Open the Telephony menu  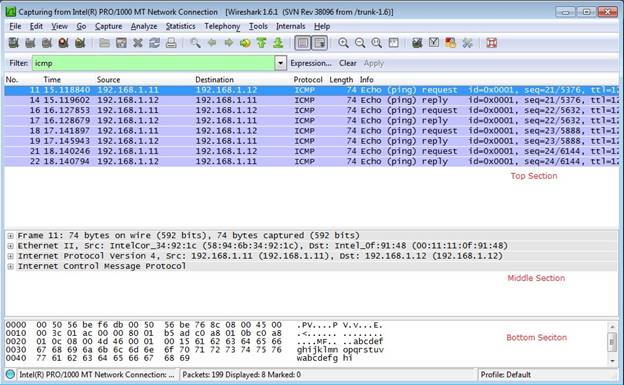tap(222, 26)
